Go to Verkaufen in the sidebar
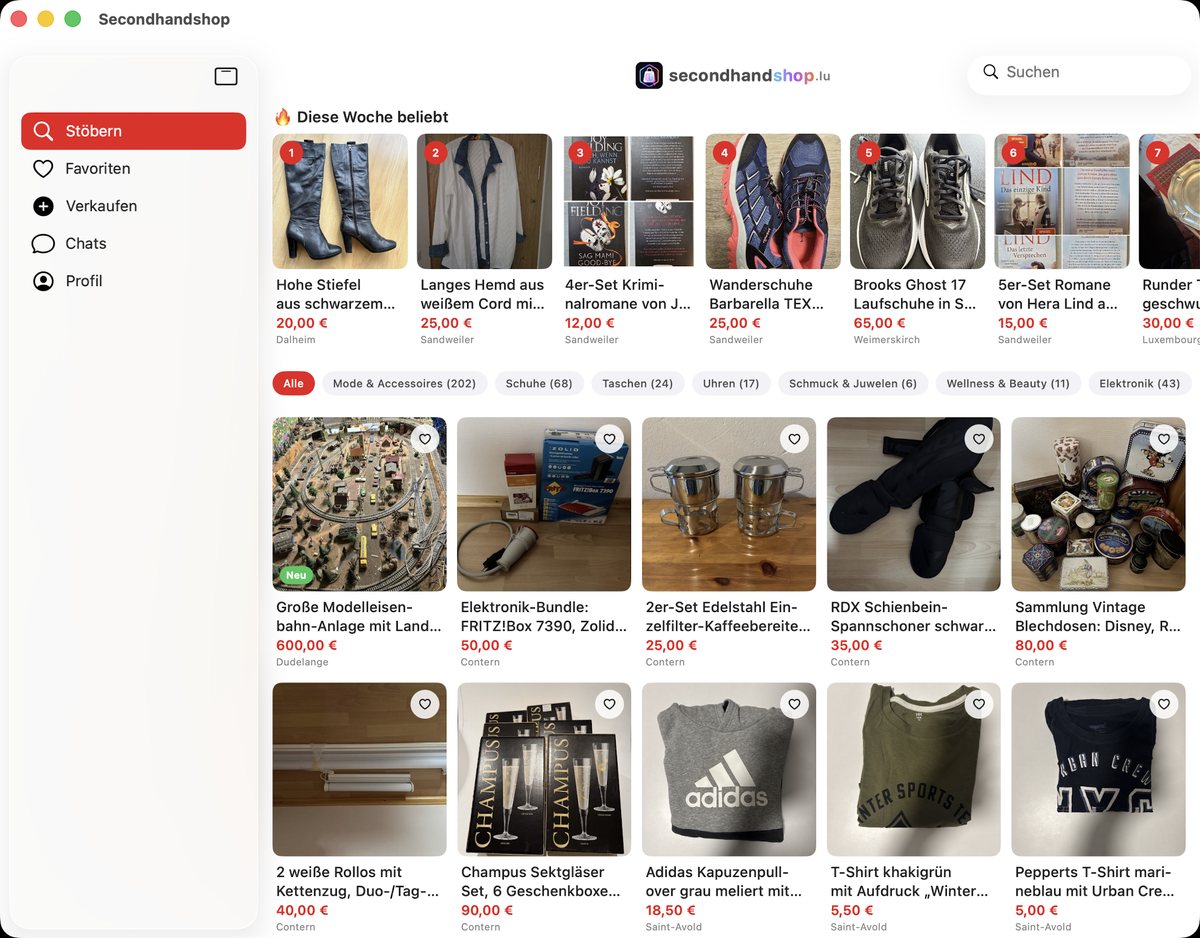Screen dimensions: 1200x938 [x=133, y=206]
